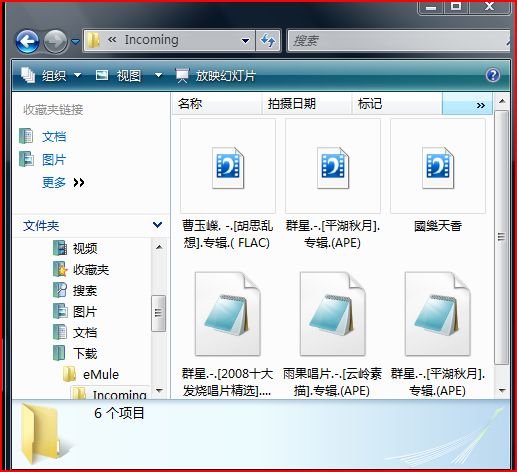Select the media file 群星 平湖秋月 APE
The width and height of the screenshot is (517, 472).
[x=333, y=167]
